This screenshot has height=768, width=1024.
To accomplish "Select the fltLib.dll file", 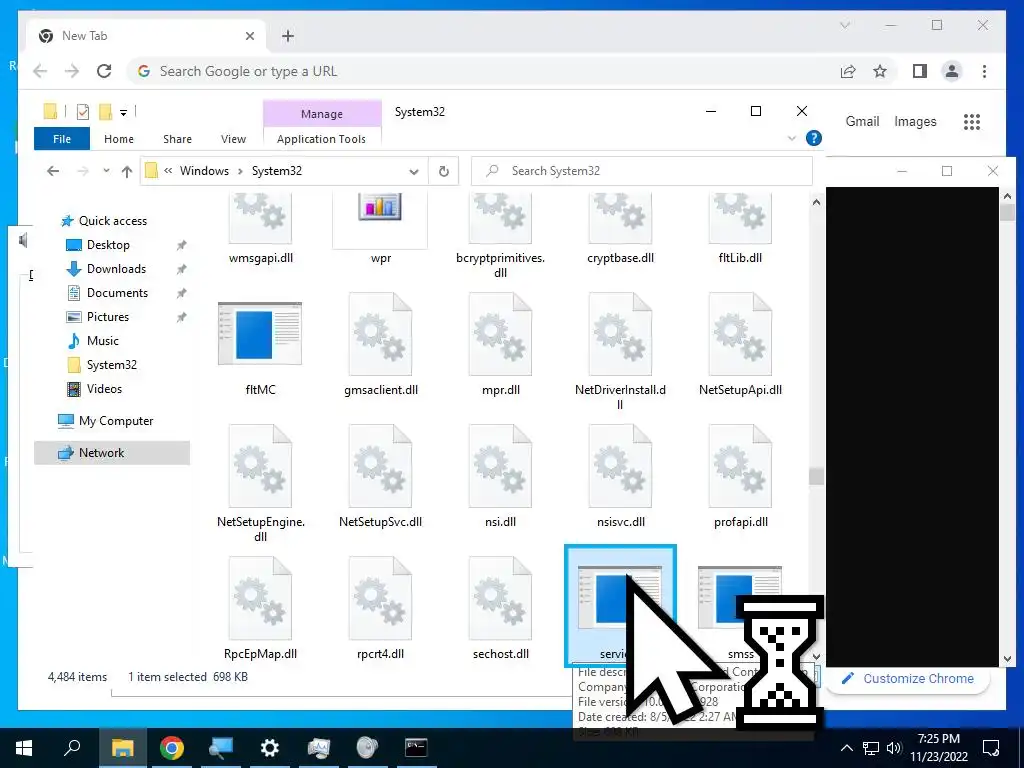I will (x=740, y=230).
